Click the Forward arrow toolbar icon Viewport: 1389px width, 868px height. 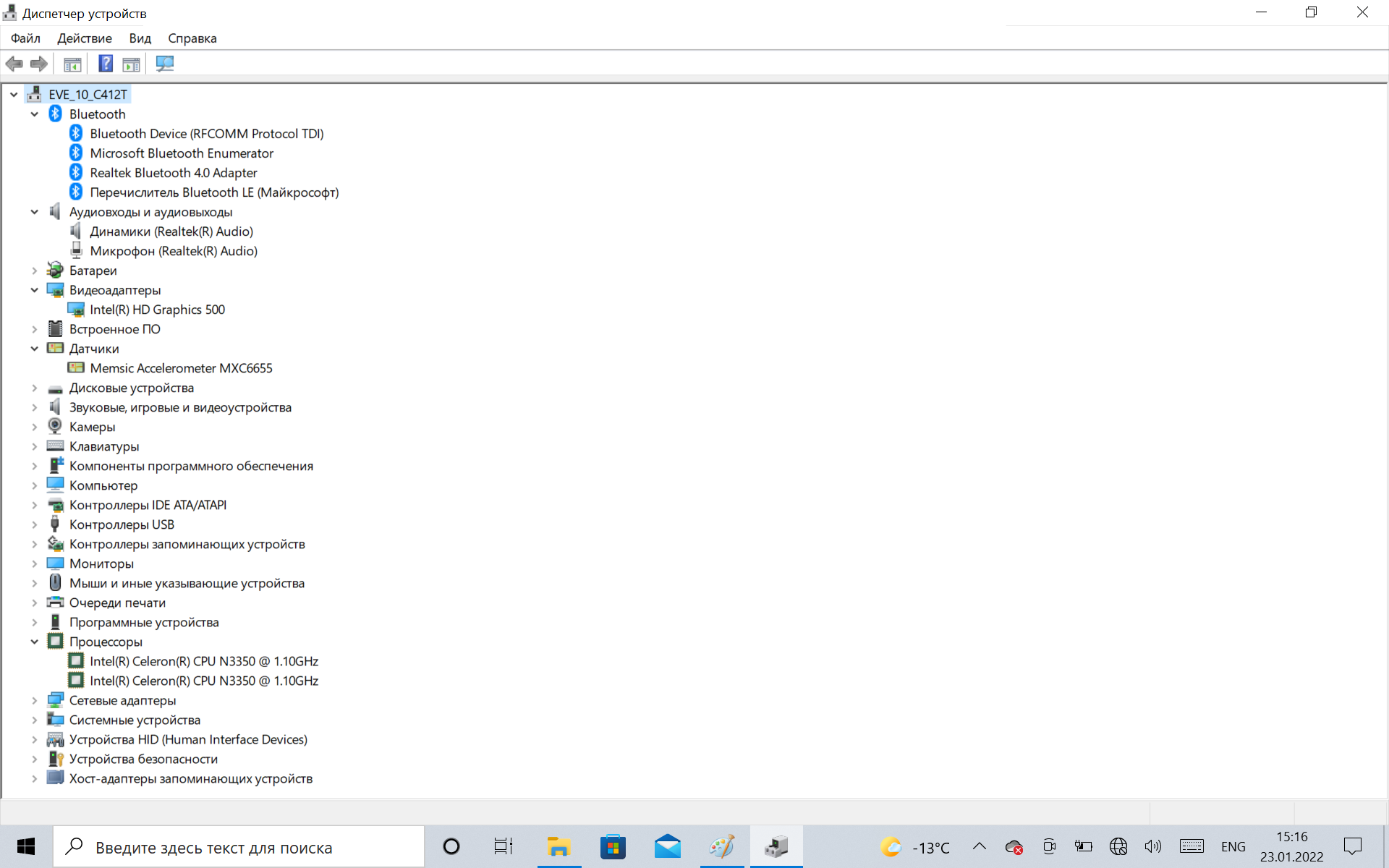39,64
